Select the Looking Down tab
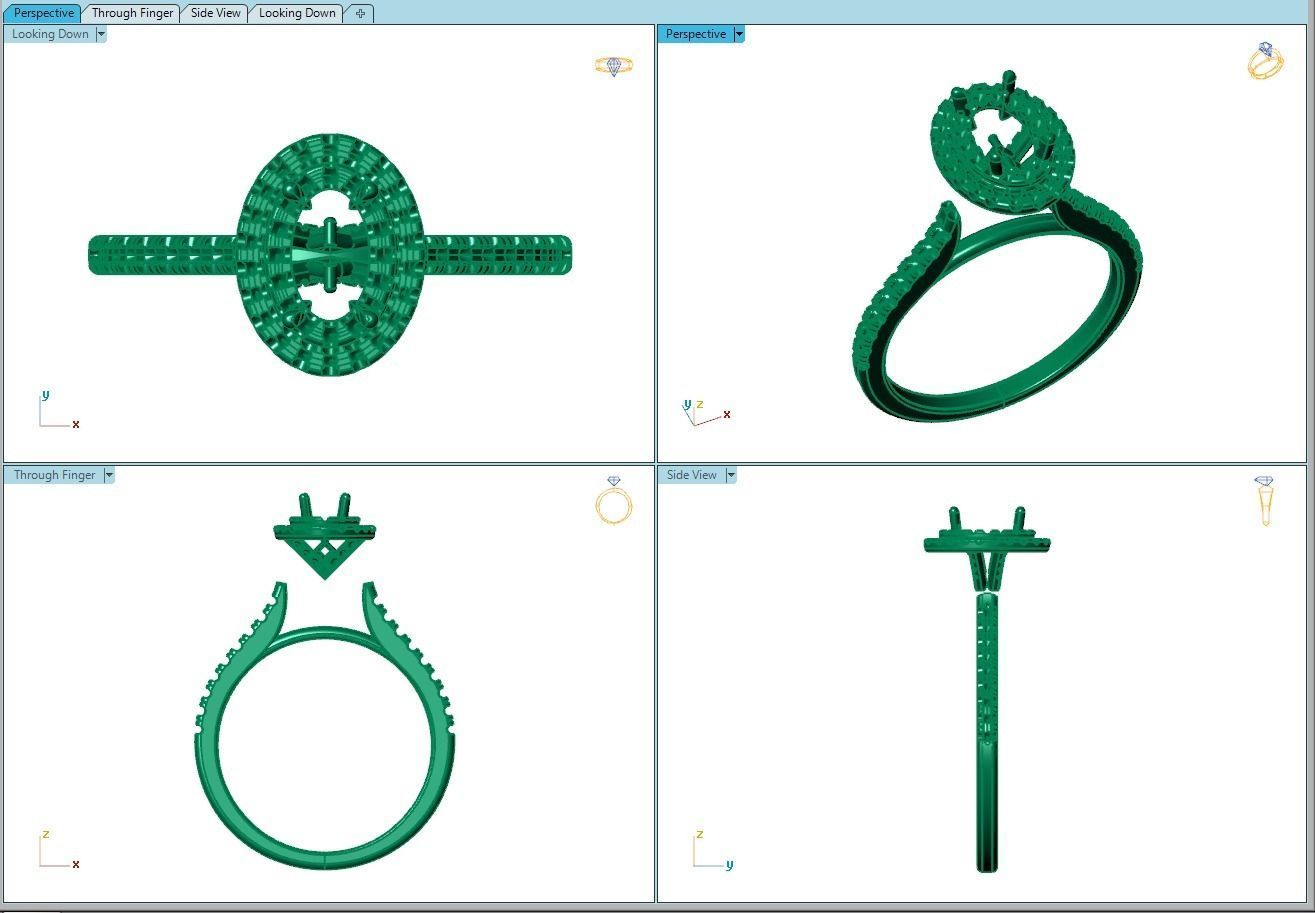Image resolution: width=1315 pixels, height=913 pixels. point(297,13)
